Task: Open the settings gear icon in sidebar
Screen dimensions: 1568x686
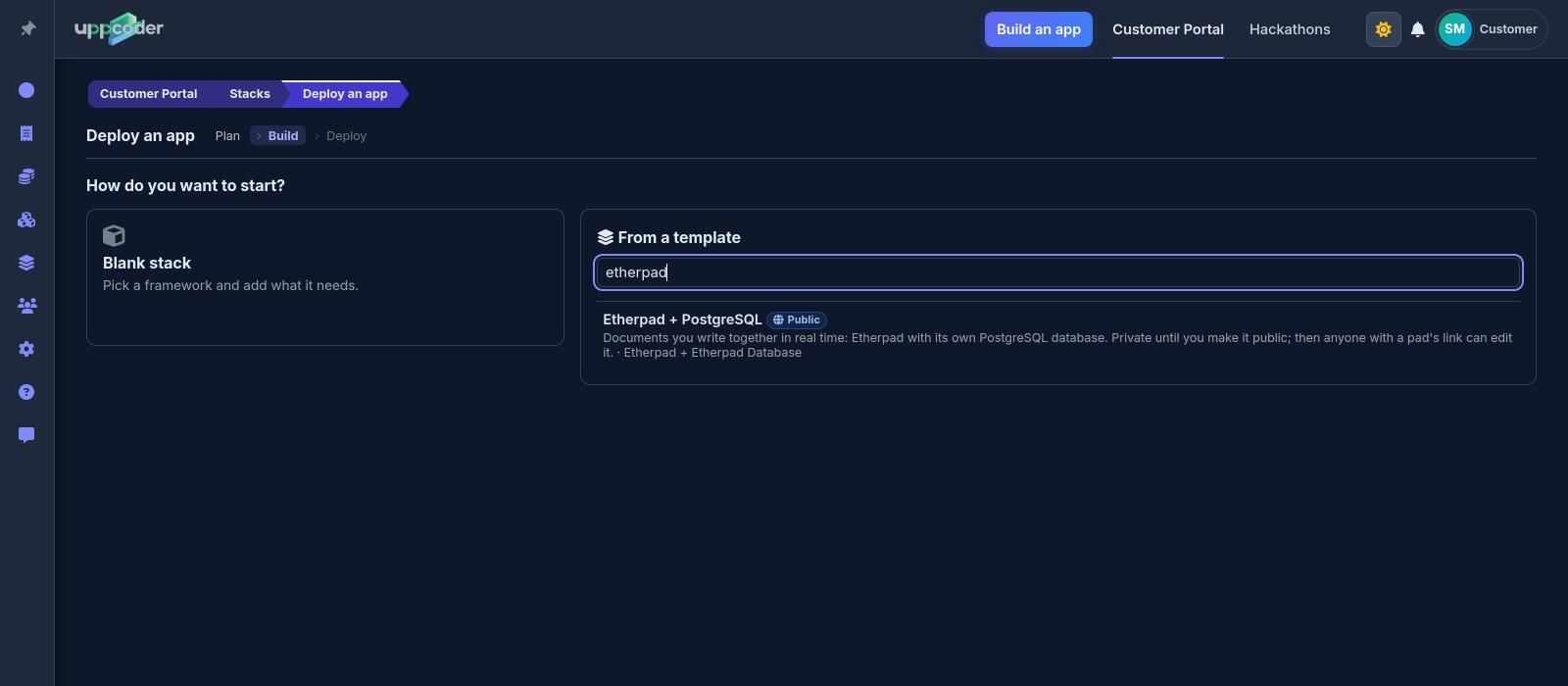Action: tap(26, 349)
